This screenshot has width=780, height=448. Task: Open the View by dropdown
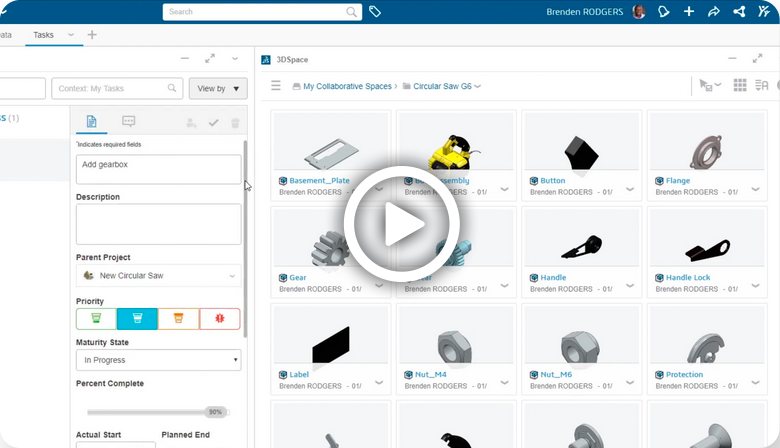(218, 89)
